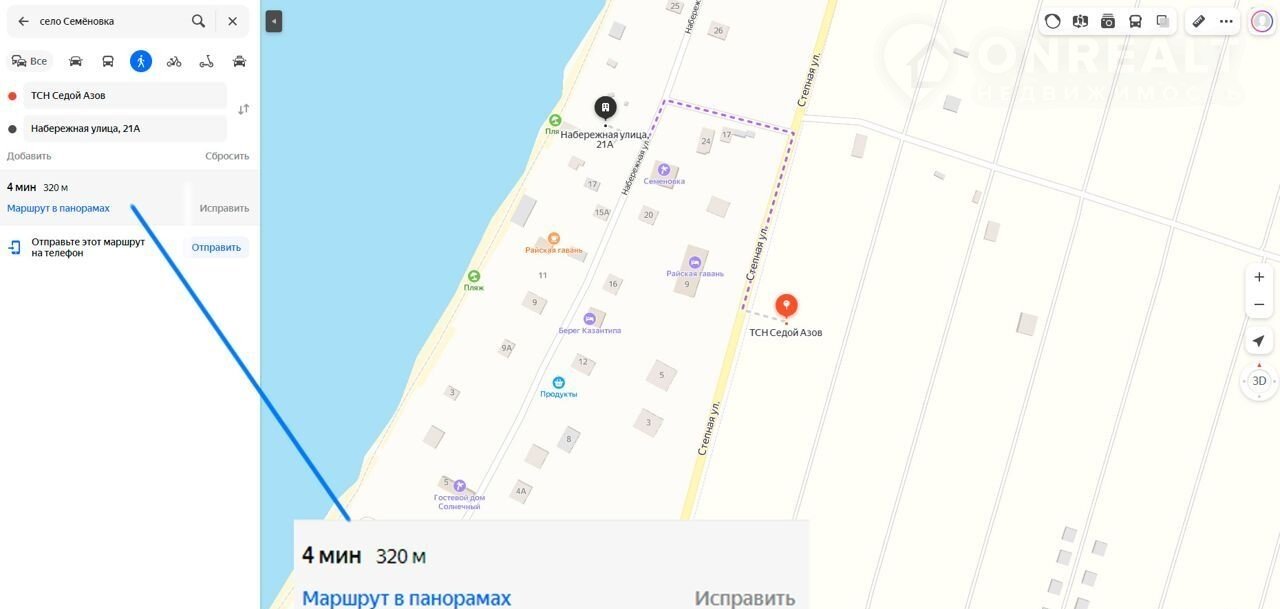
Task: Choose taxi route mode
Action: pos(239,61)
